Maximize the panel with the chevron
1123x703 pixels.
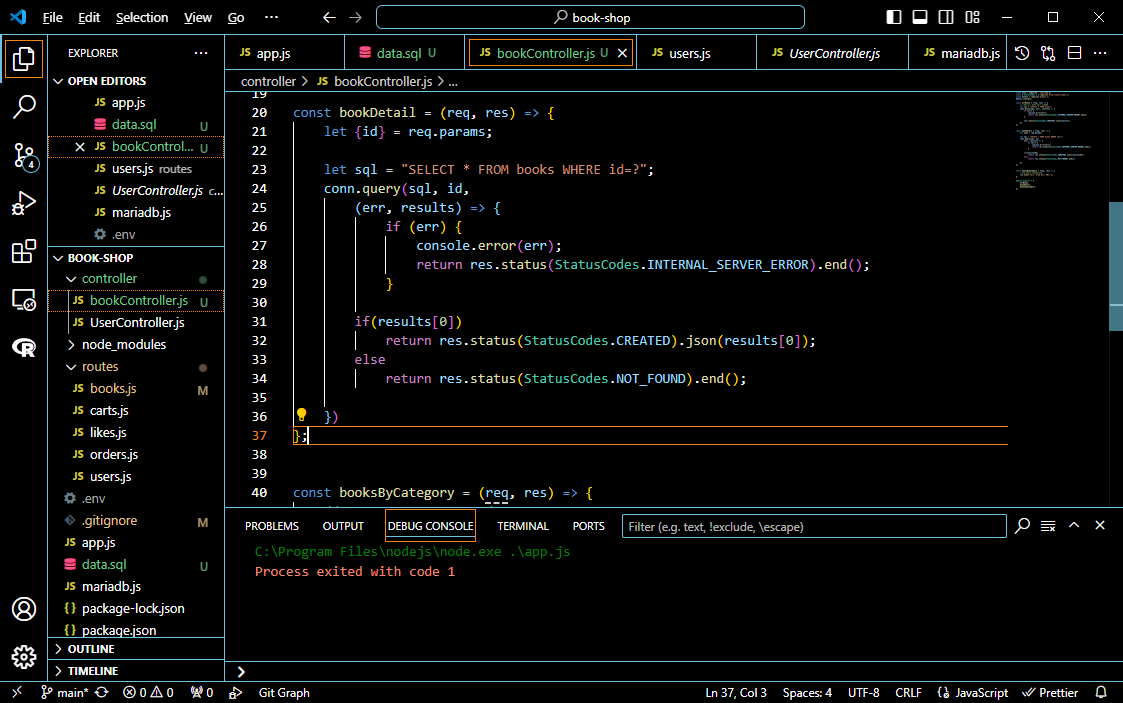tap(1074, 525)
